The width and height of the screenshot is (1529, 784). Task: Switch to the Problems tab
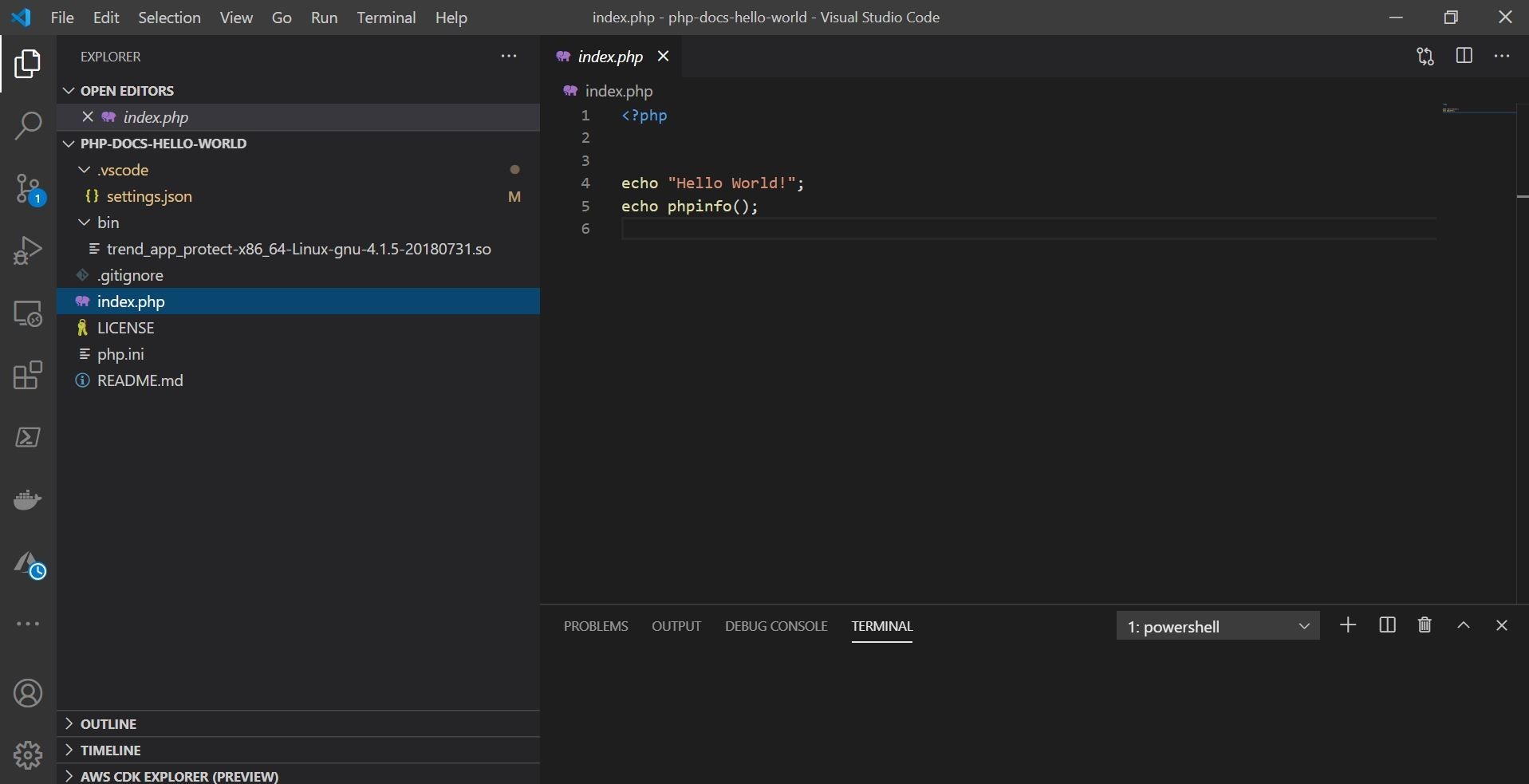coord(596,626)
